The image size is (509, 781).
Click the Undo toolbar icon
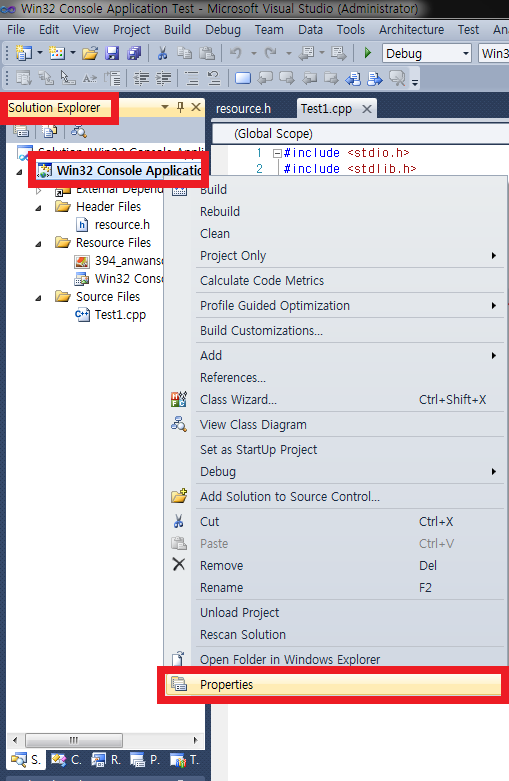(x=236, y=53)
